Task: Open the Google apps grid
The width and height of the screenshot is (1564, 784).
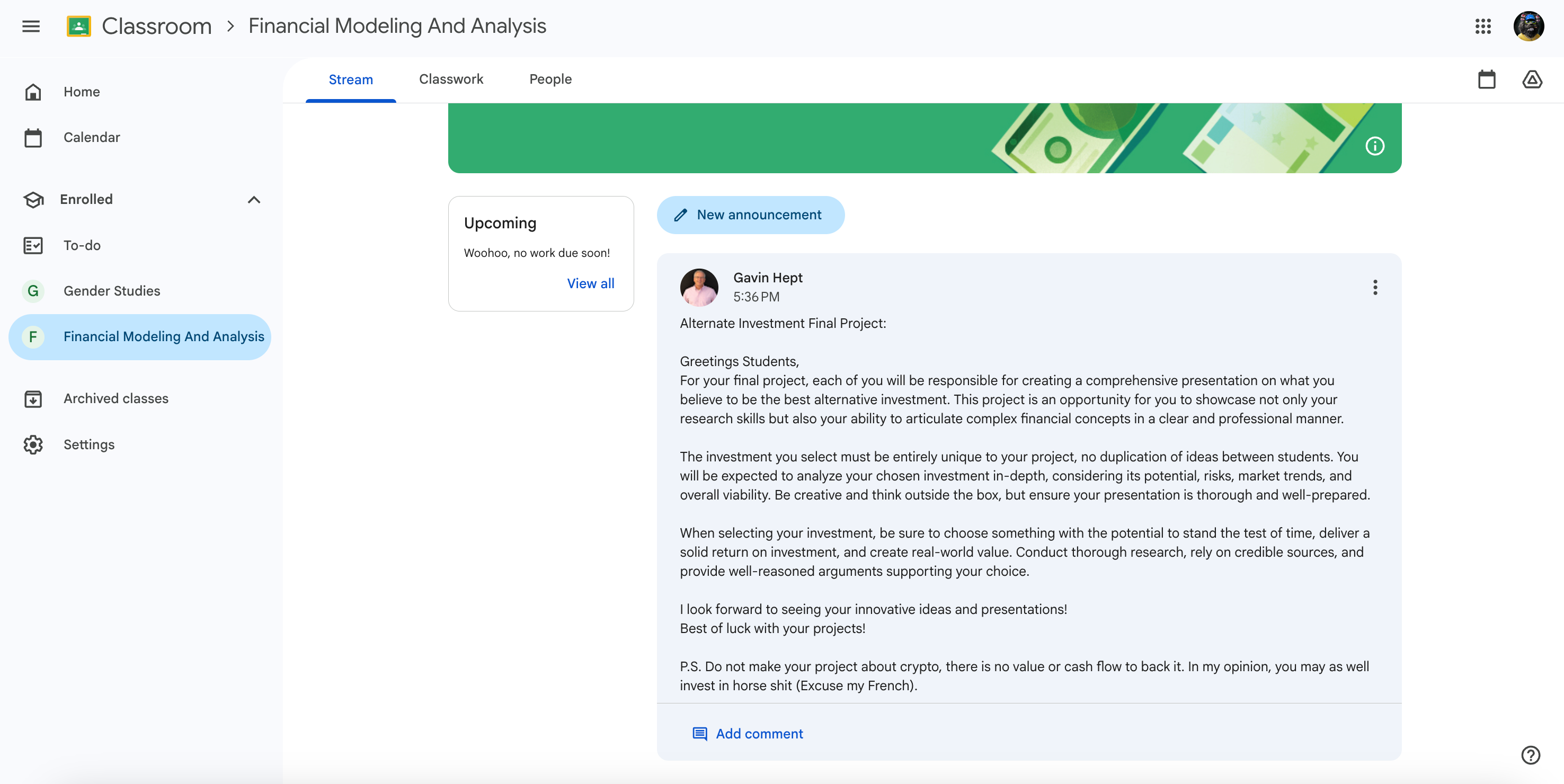Action: (x=1483, y=26)
